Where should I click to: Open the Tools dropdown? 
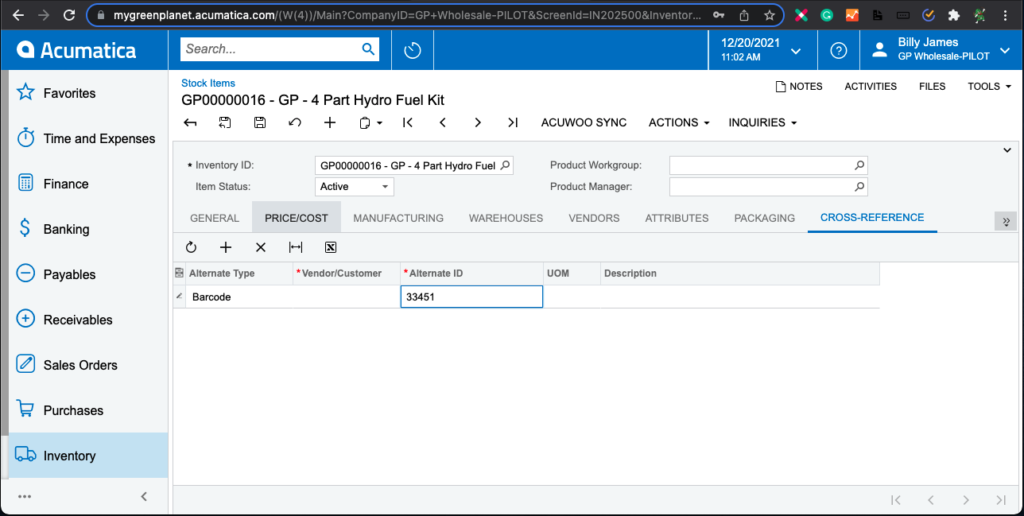[x=989, y=86]
